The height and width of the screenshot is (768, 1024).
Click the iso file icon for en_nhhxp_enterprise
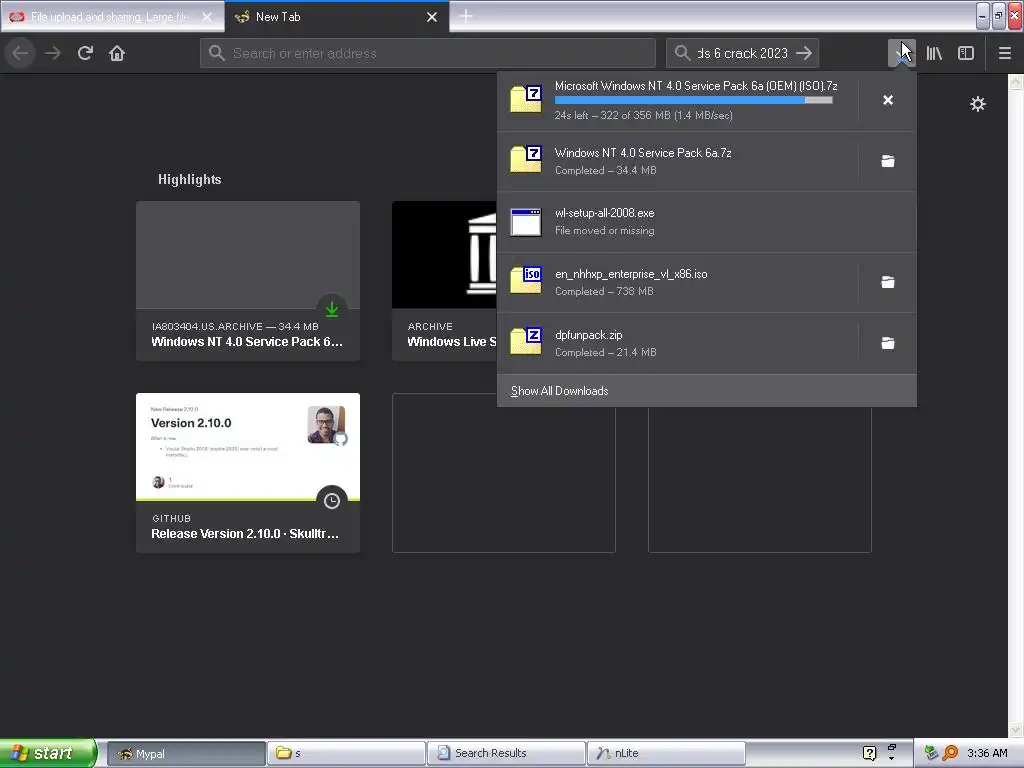526,281
